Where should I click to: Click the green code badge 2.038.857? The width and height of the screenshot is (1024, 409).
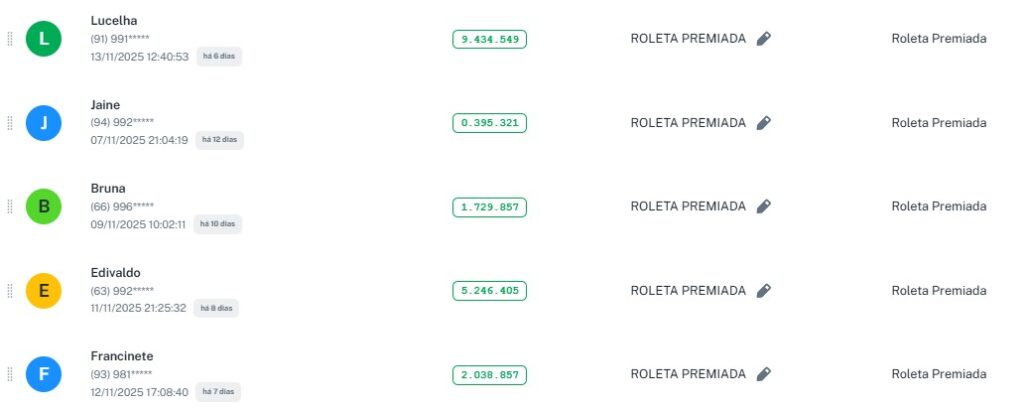(x=489, y=375)
